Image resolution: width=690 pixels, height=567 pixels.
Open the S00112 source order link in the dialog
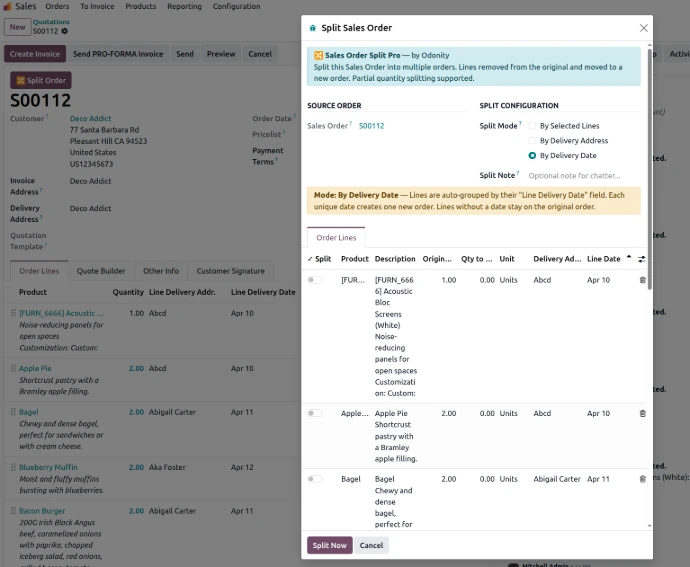click(371, 126)
